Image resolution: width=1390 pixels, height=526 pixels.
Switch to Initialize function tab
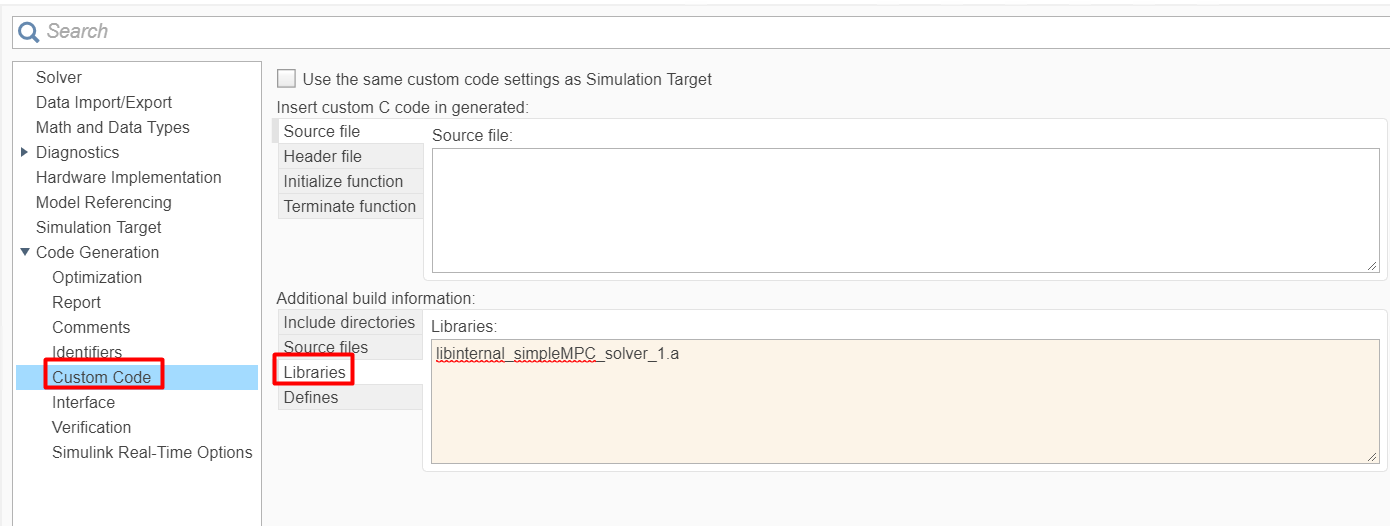(x=343, y=181)
